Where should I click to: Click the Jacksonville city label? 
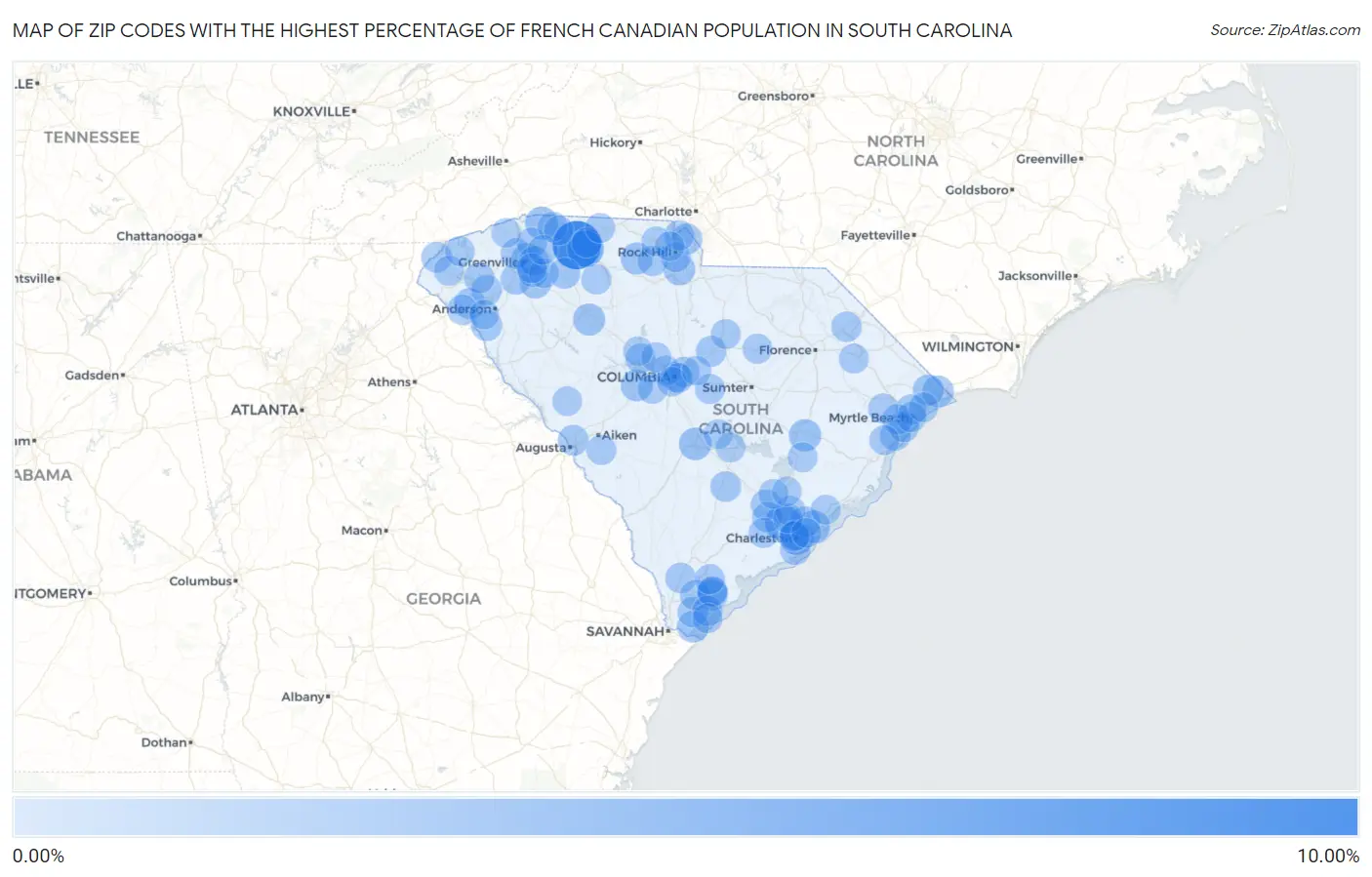[1037, 276]
